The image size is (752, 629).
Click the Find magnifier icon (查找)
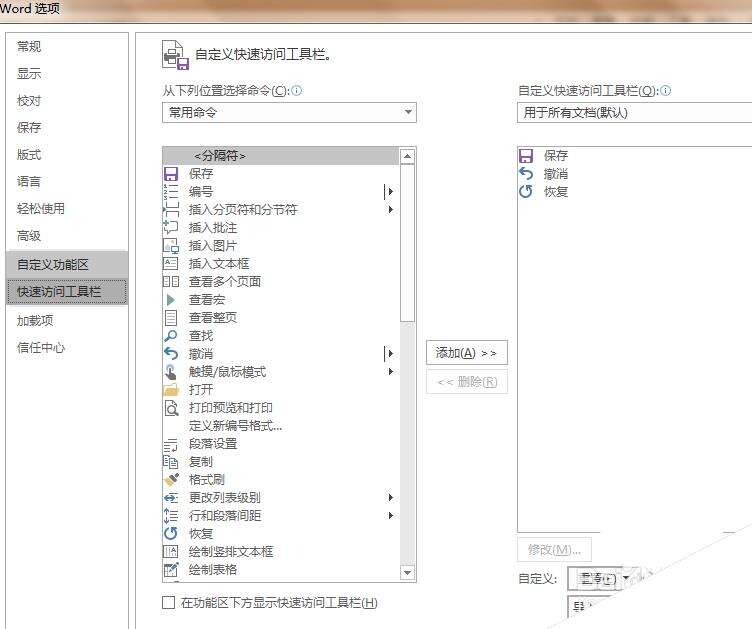171,336
